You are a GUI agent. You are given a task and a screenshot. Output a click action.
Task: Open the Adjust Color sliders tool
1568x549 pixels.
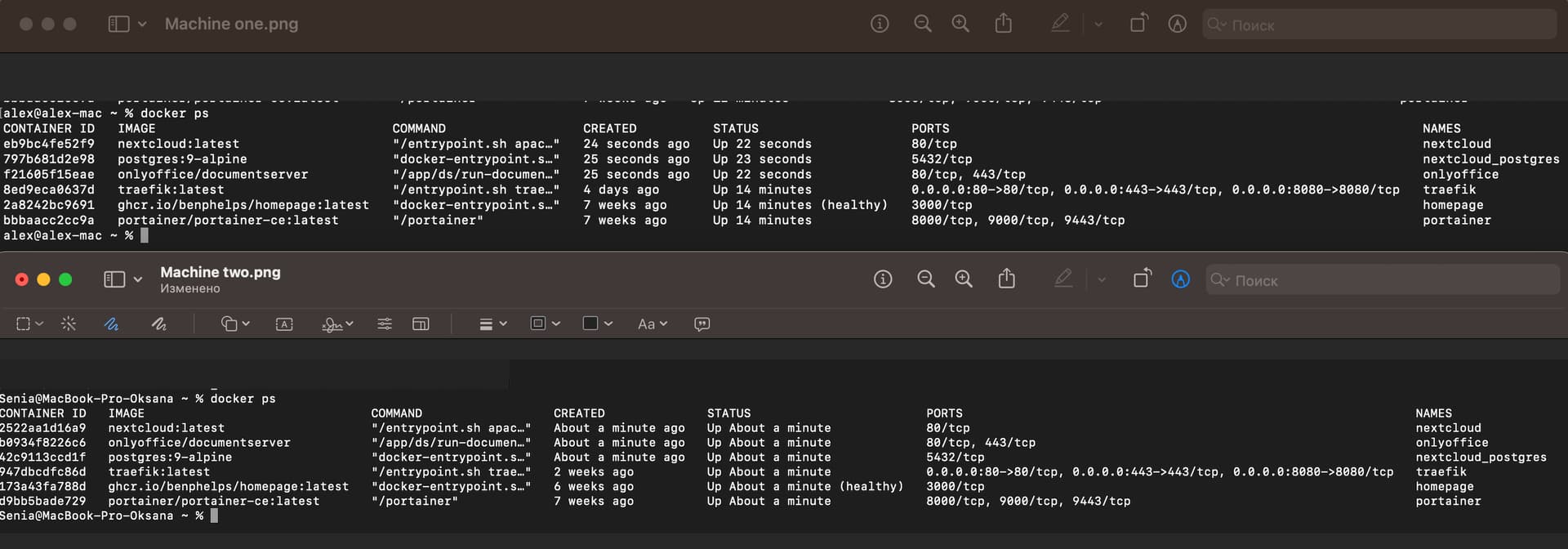(385, 324)
